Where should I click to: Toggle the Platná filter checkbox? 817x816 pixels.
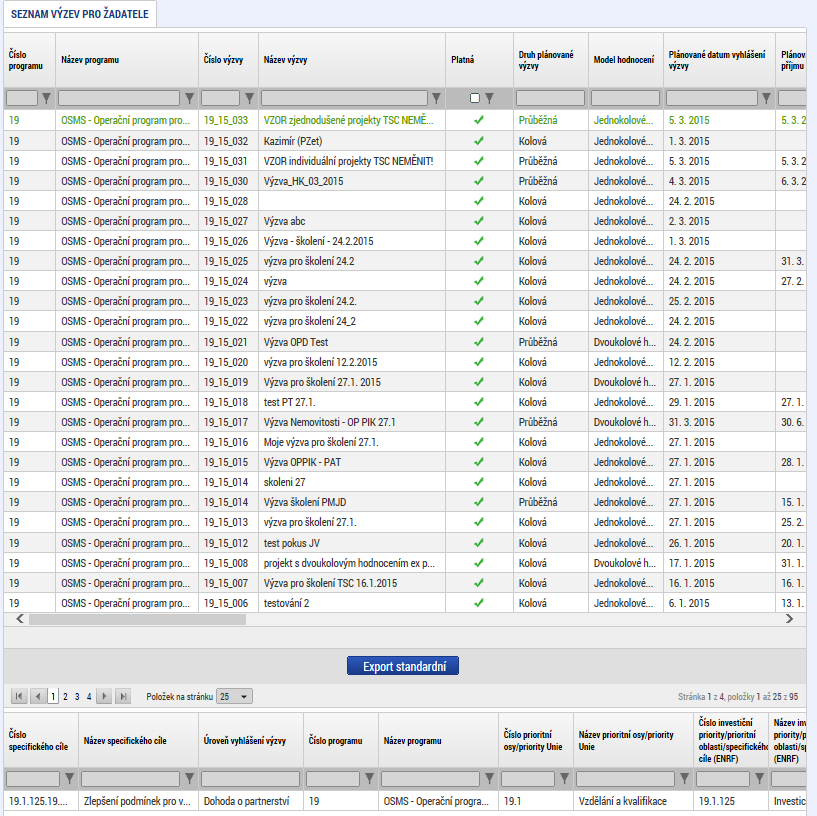(x=475, y=98)
